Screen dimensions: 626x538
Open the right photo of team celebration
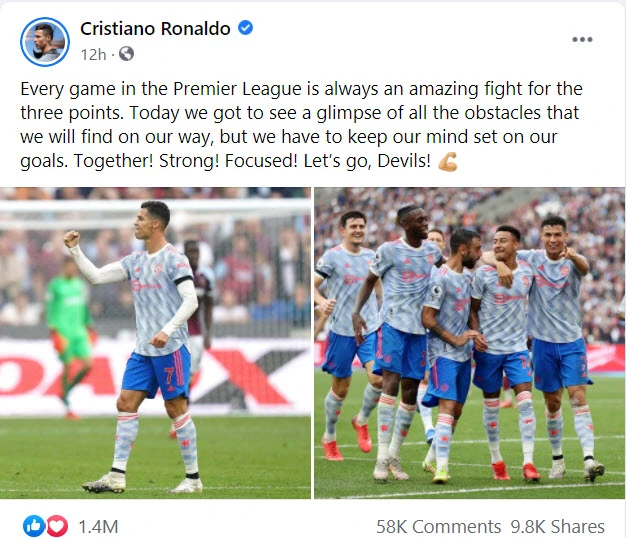470,343
